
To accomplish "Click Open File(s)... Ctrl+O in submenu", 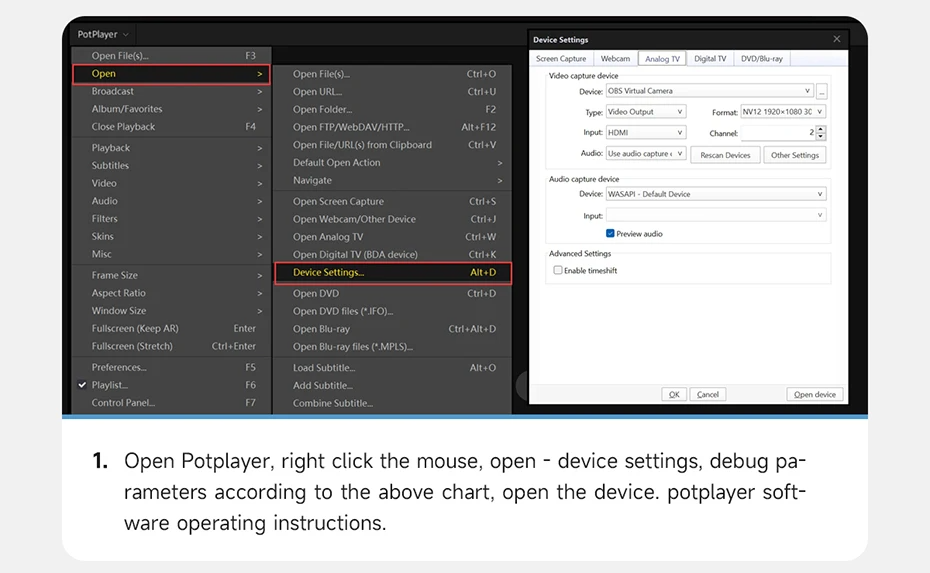I will tap(393, 74).
